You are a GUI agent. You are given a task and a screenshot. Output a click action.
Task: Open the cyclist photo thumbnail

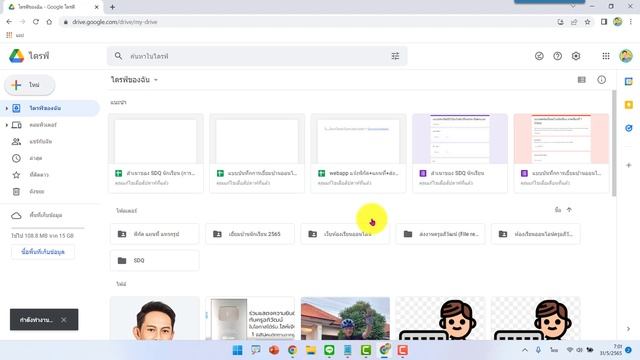(x=345, y=318)
